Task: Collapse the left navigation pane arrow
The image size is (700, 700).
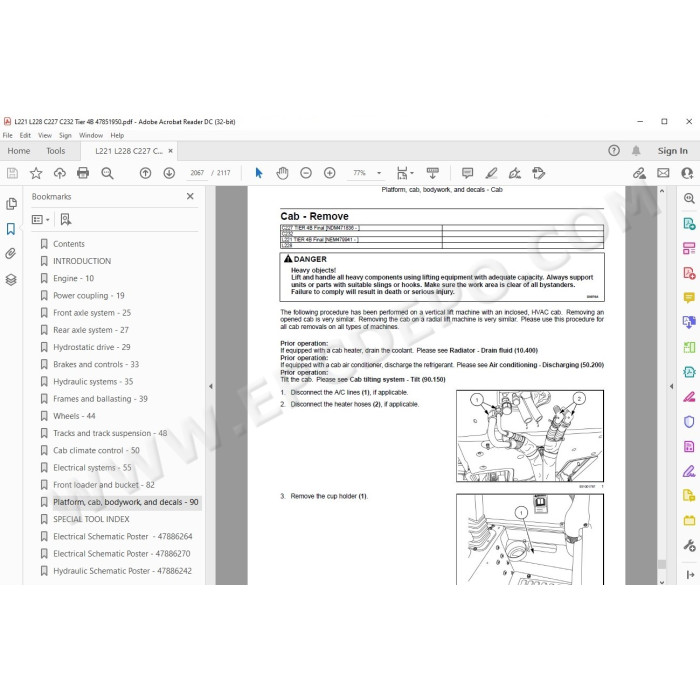Action: point(211,386)
